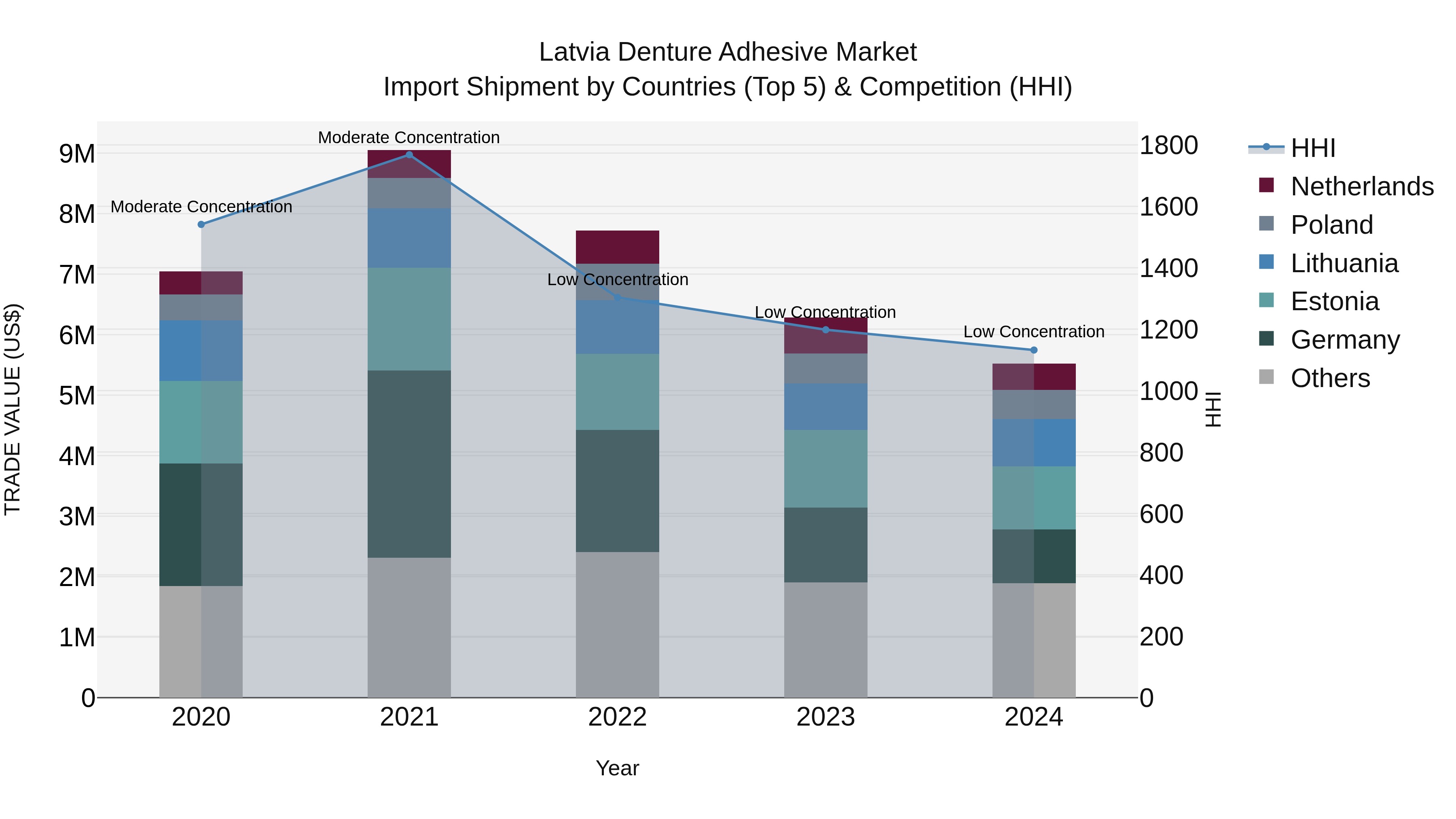
Task: Select the 2023 x-axis year label
Action: 826,717
